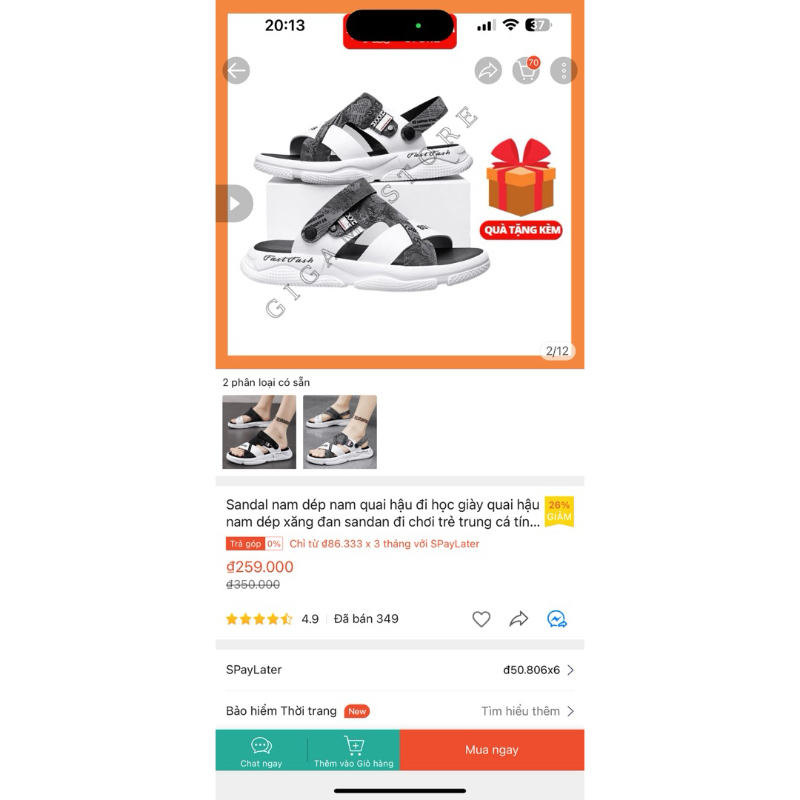Open the shopping cart with 70 items
The width and height of the screenshot is (800, 800).
526,70
